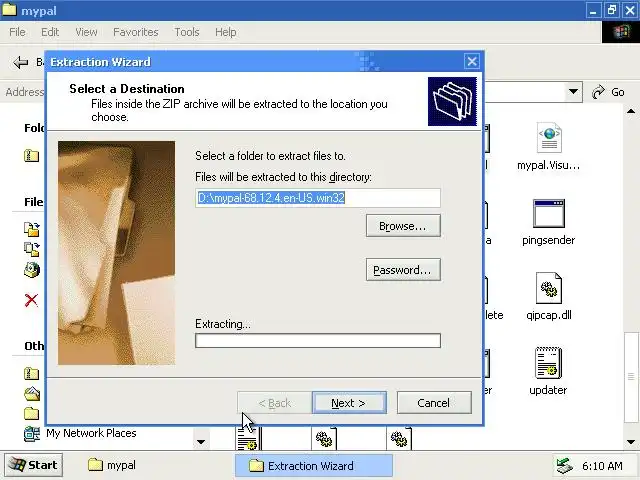
Task: Open the mypal.Visu... file icon
Action: pyautogui.click(x=549, y=138)
